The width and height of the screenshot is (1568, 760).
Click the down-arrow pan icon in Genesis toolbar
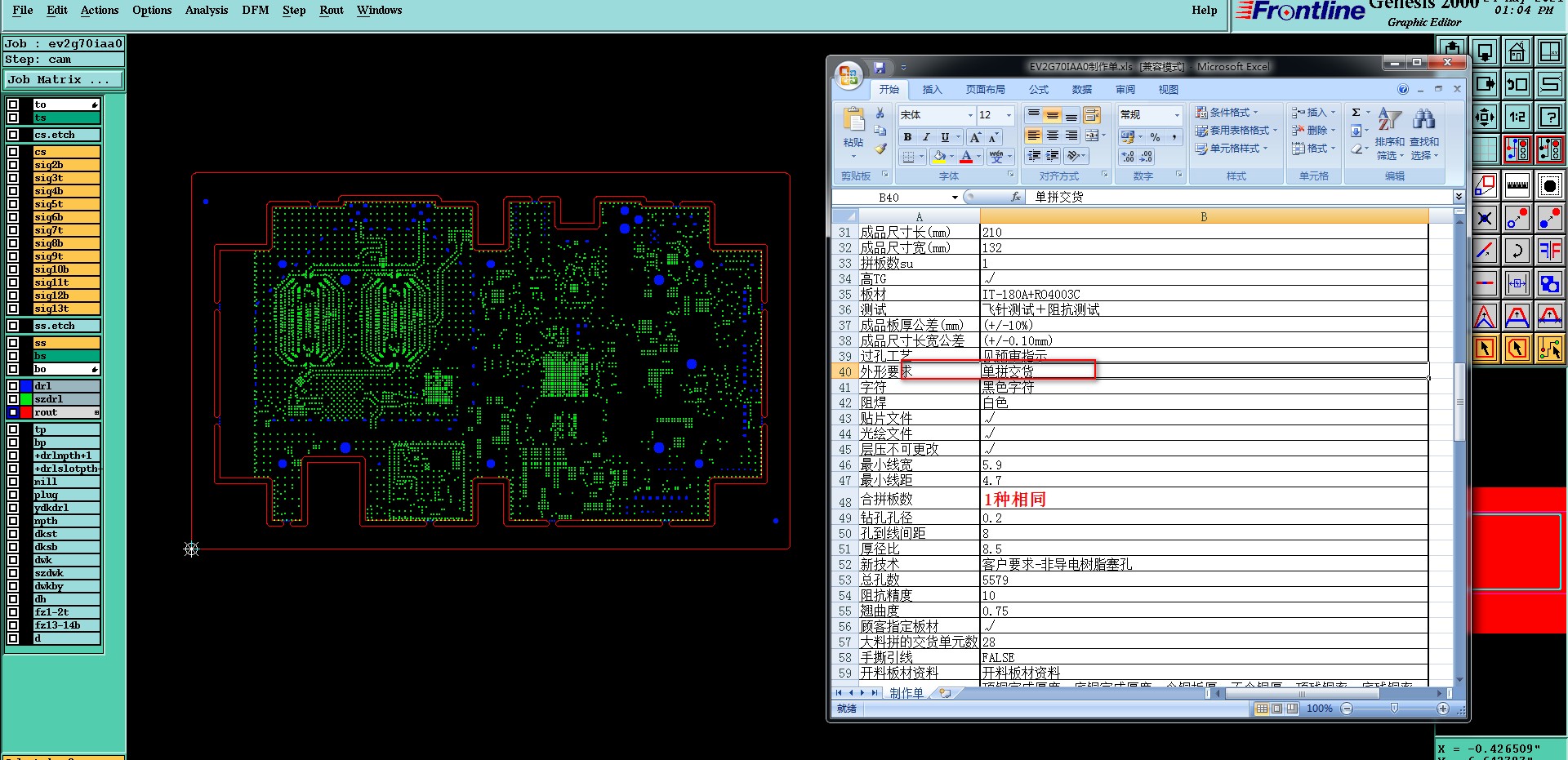click(x=1485, y=52)
